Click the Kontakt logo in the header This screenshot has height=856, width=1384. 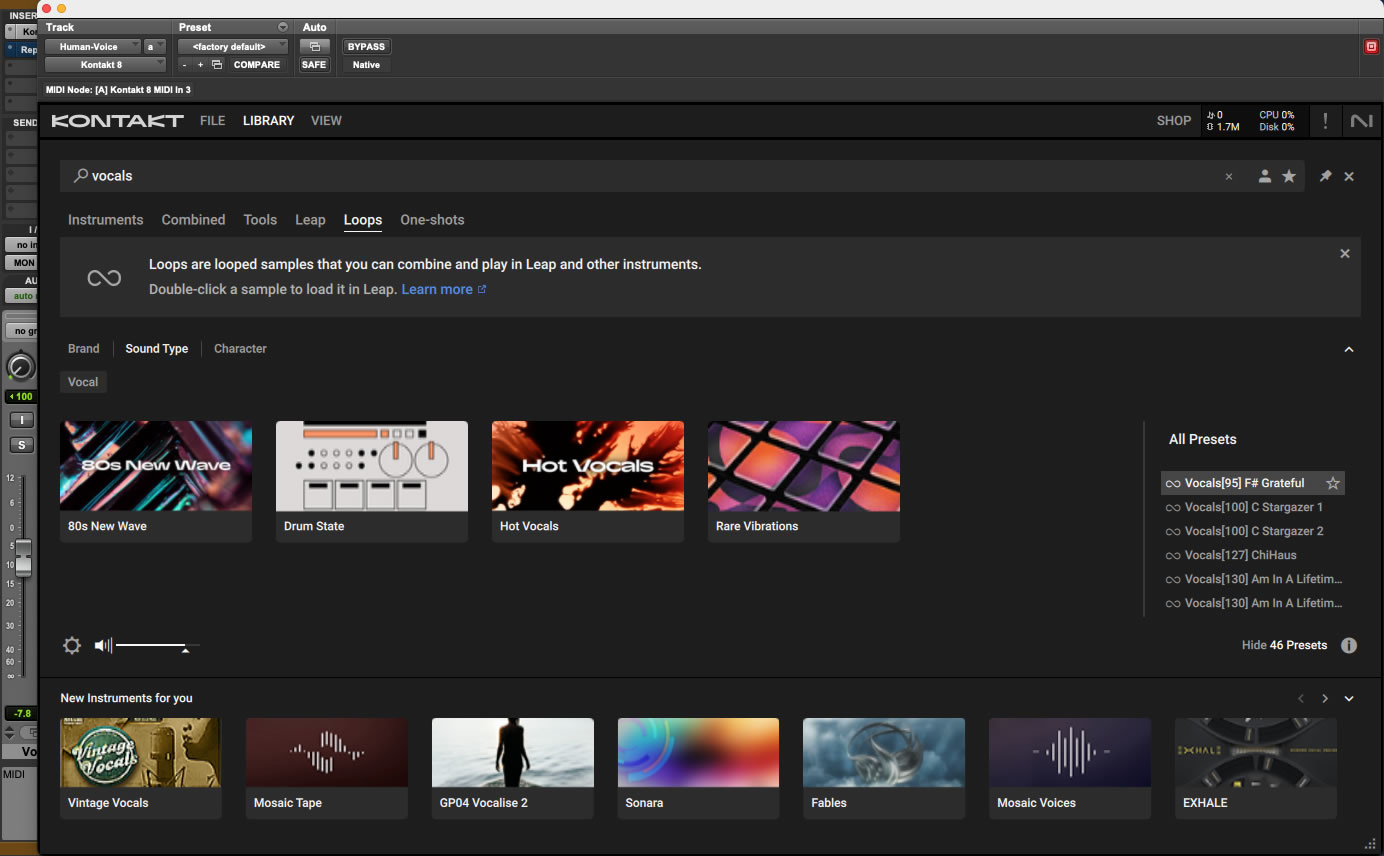118,121
